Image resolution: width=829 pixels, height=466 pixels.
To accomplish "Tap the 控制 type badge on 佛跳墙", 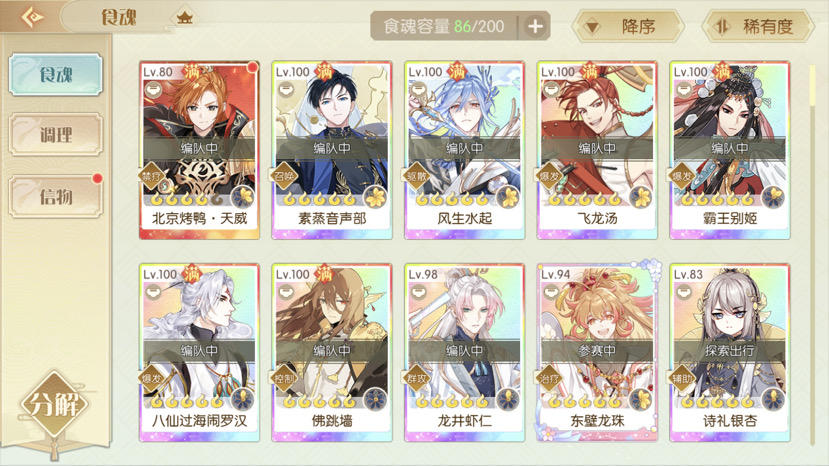I will 284,379.
